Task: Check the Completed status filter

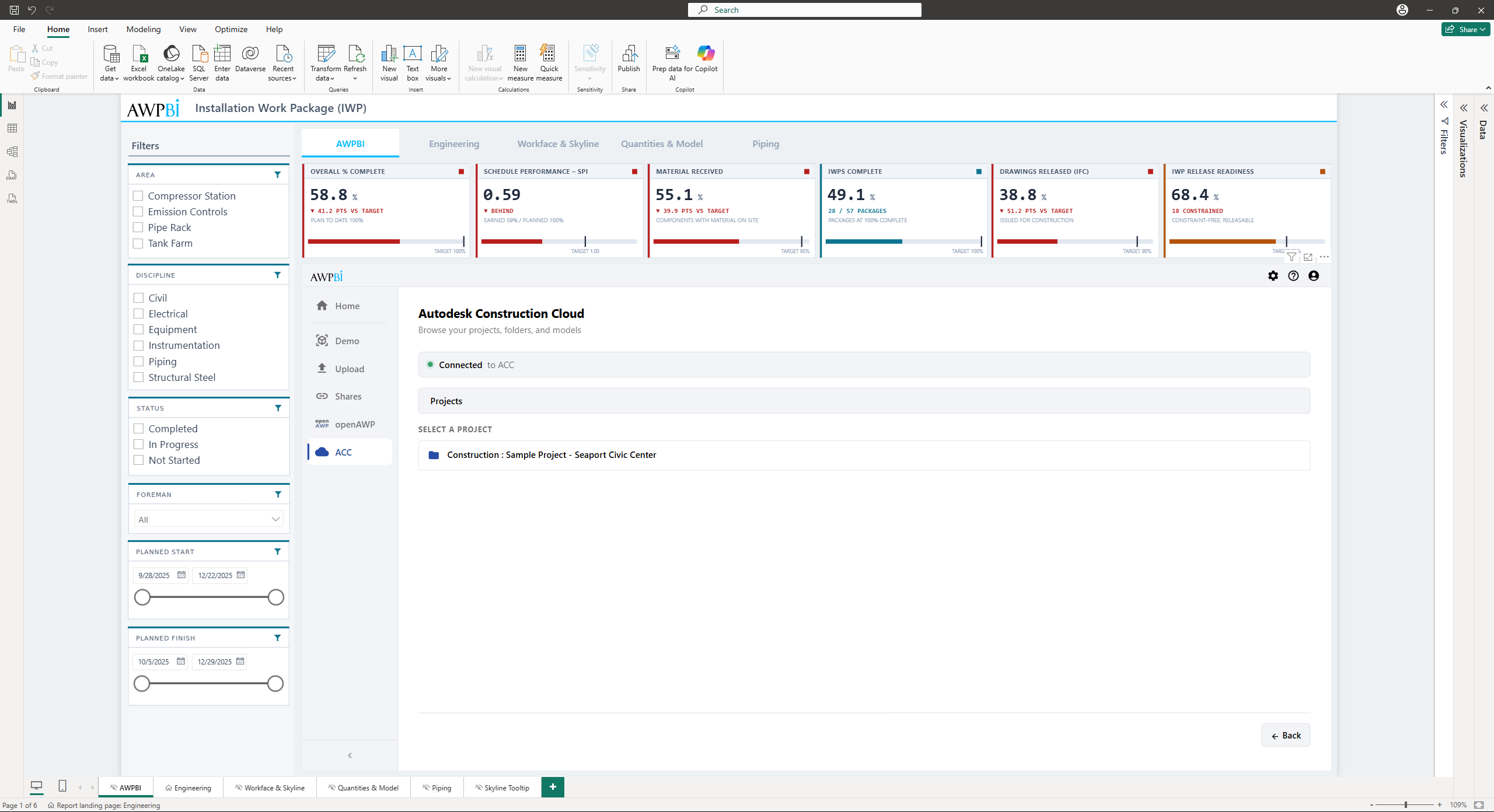Action: click(139, 429)
